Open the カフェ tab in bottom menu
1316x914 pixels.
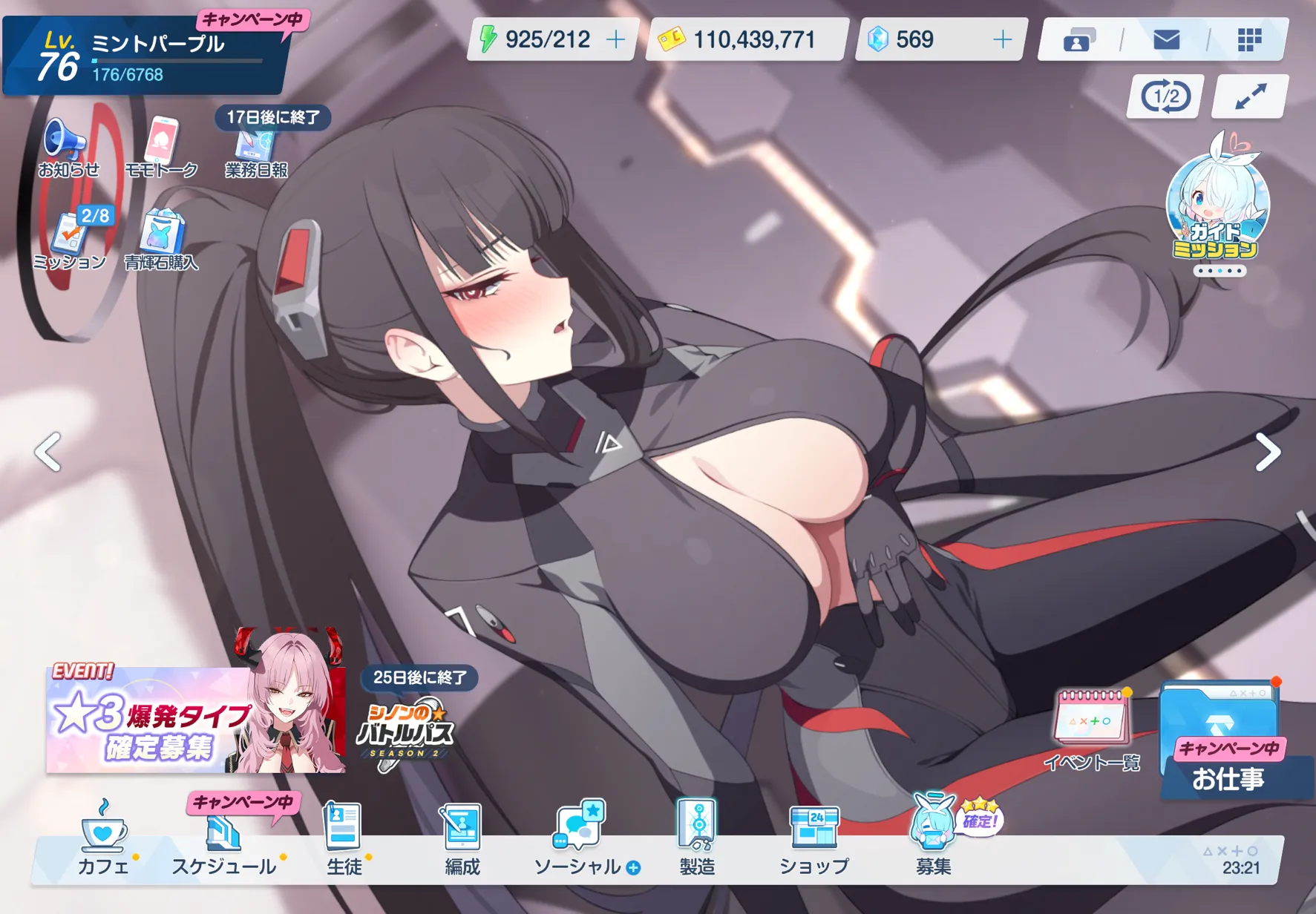[x=104, y=838]
